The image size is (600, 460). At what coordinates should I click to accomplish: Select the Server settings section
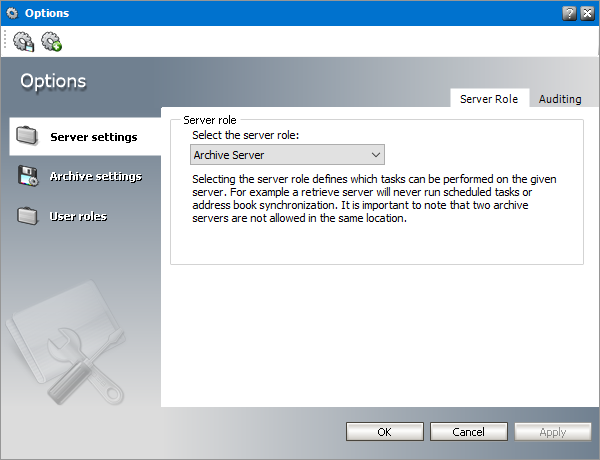pos(85,137)
